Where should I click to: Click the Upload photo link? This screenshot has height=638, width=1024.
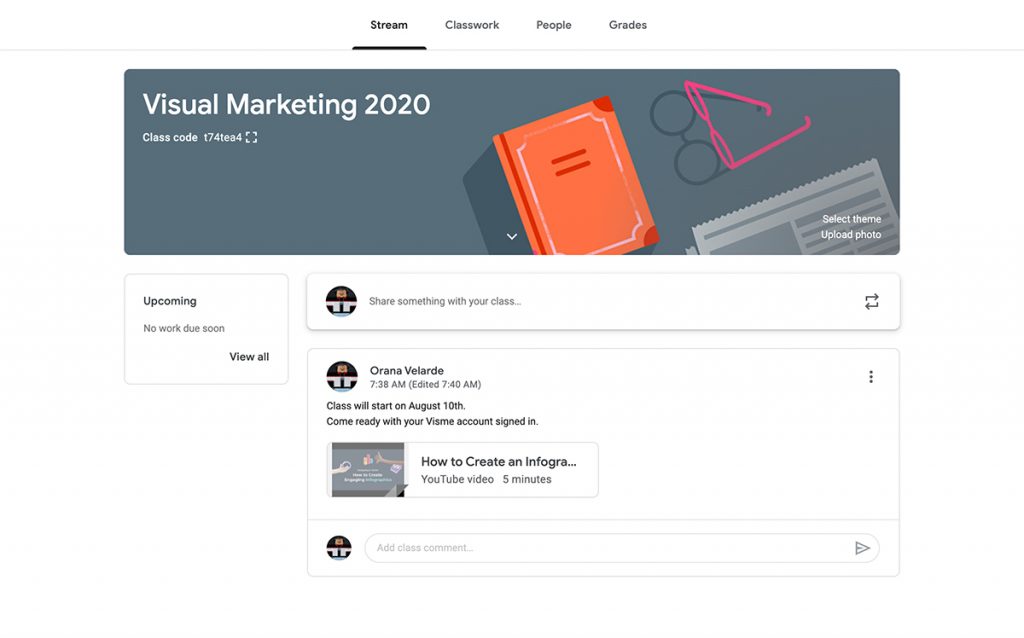[x=851, y=234]
